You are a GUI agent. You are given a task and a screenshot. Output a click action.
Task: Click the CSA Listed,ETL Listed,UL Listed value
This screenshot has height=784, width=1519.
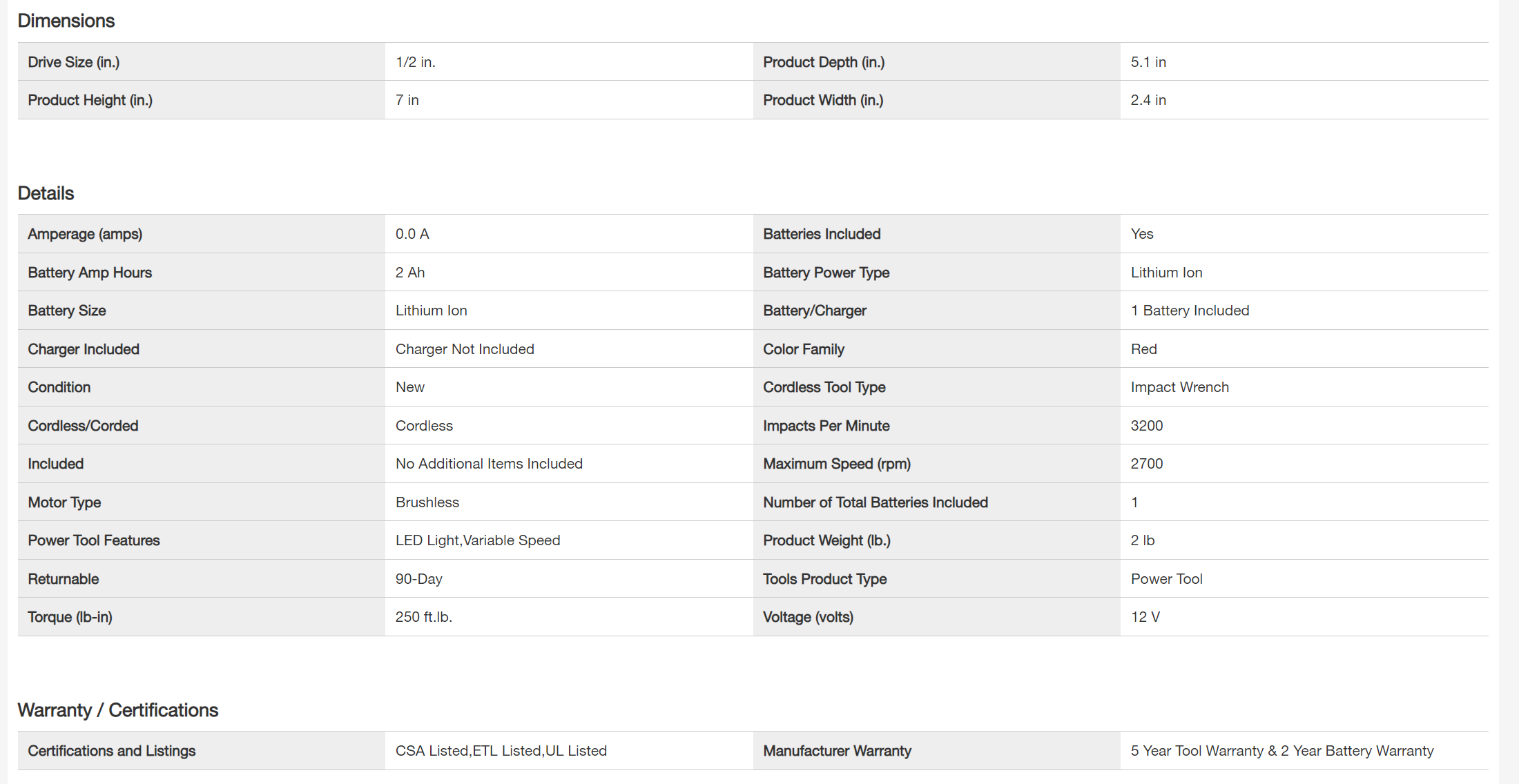click(x=501, y=751)
